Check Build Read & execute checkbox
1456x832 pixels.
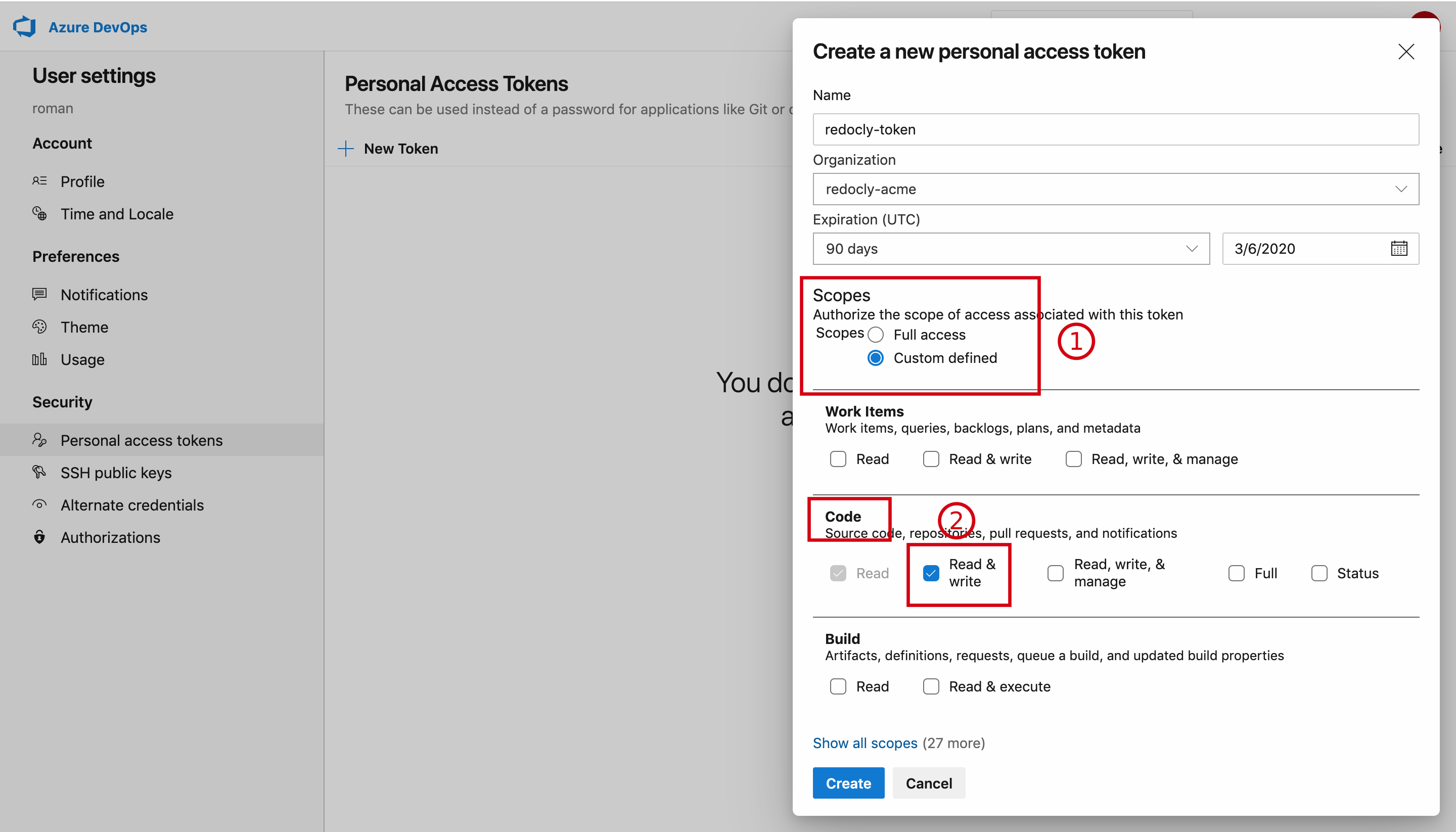tap(931, 686)
